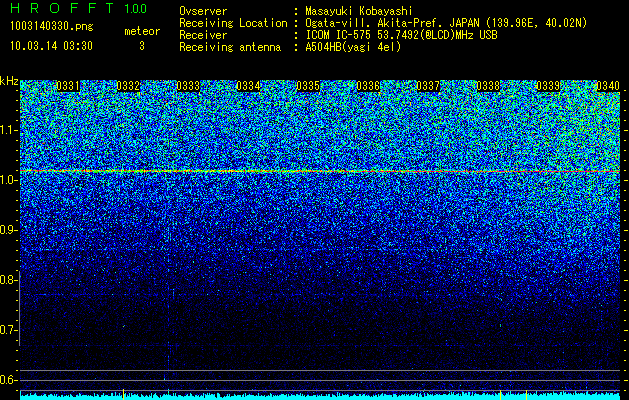Click the 0333 time marker
The height and width of the screenshot is (400, 629).
pyautogui.click(x=188, y=86)
